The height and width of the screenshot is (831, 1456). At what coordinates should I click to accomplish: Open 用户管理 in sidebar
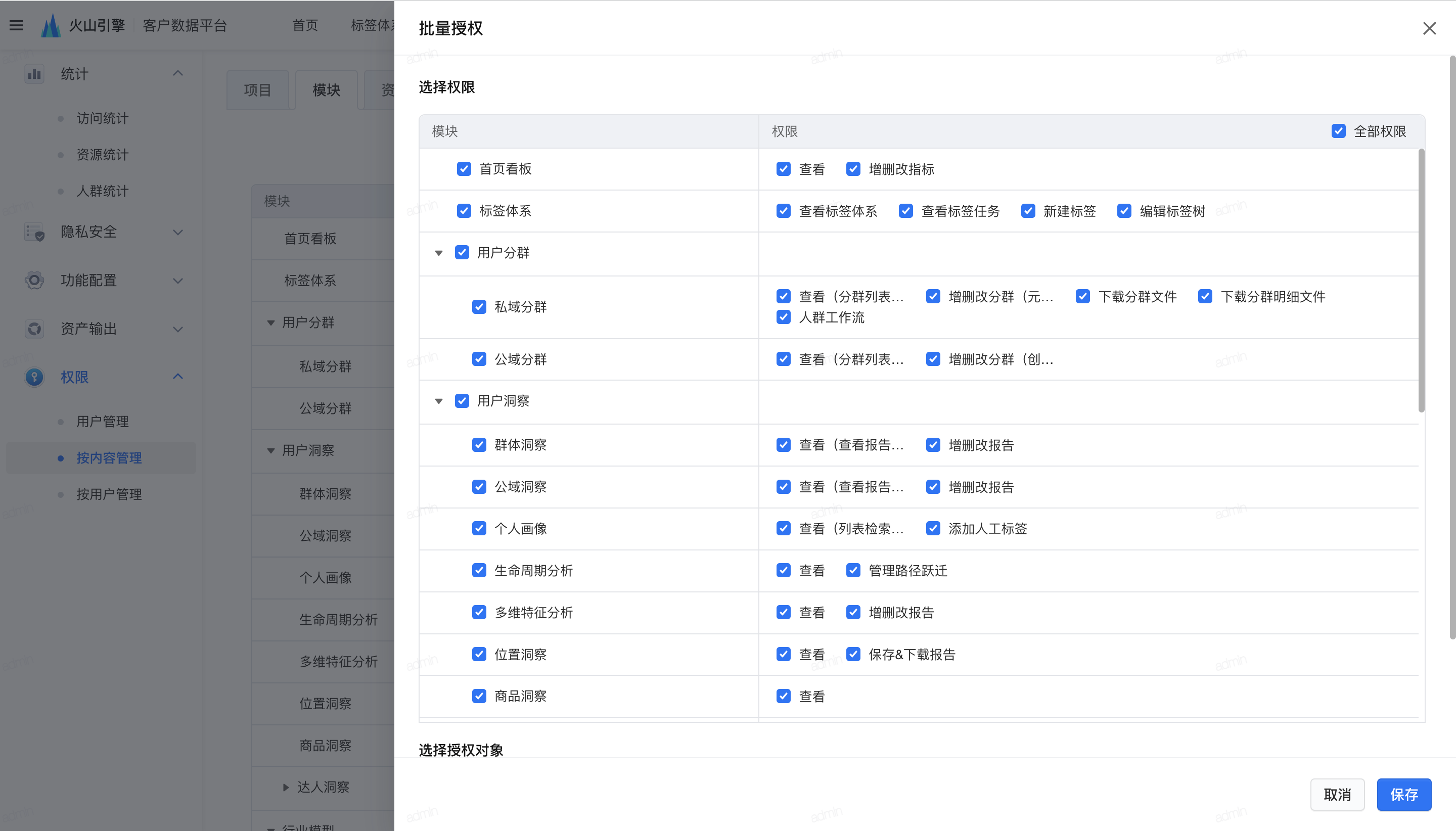point(103,422)
